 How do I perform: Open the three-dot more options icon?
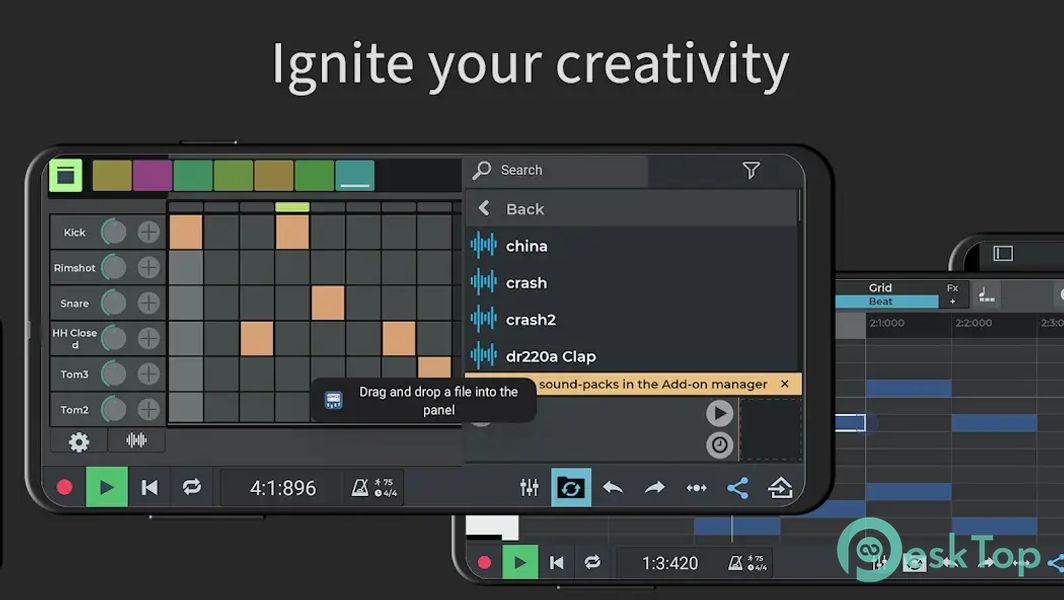pos(696,488)
